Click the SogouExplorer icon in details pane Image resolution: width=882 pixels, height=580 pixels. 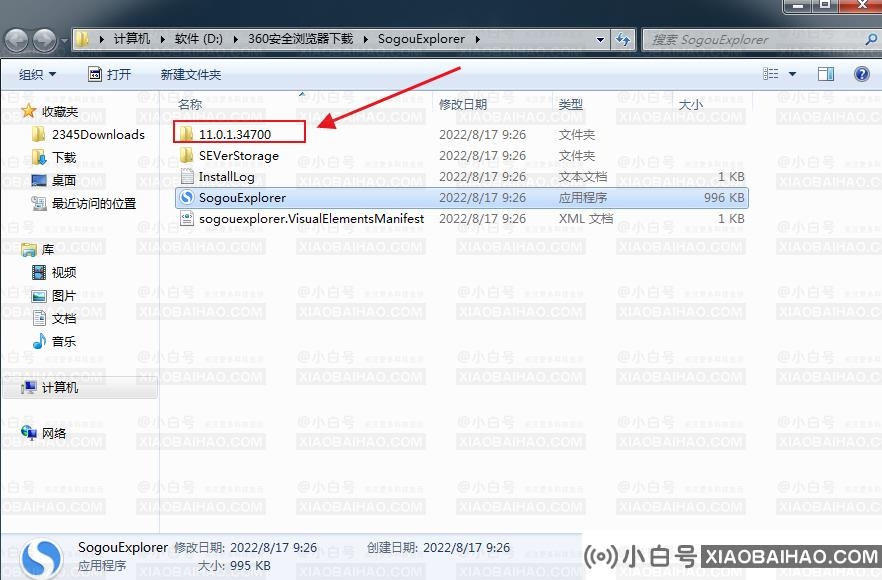[40, 558]
